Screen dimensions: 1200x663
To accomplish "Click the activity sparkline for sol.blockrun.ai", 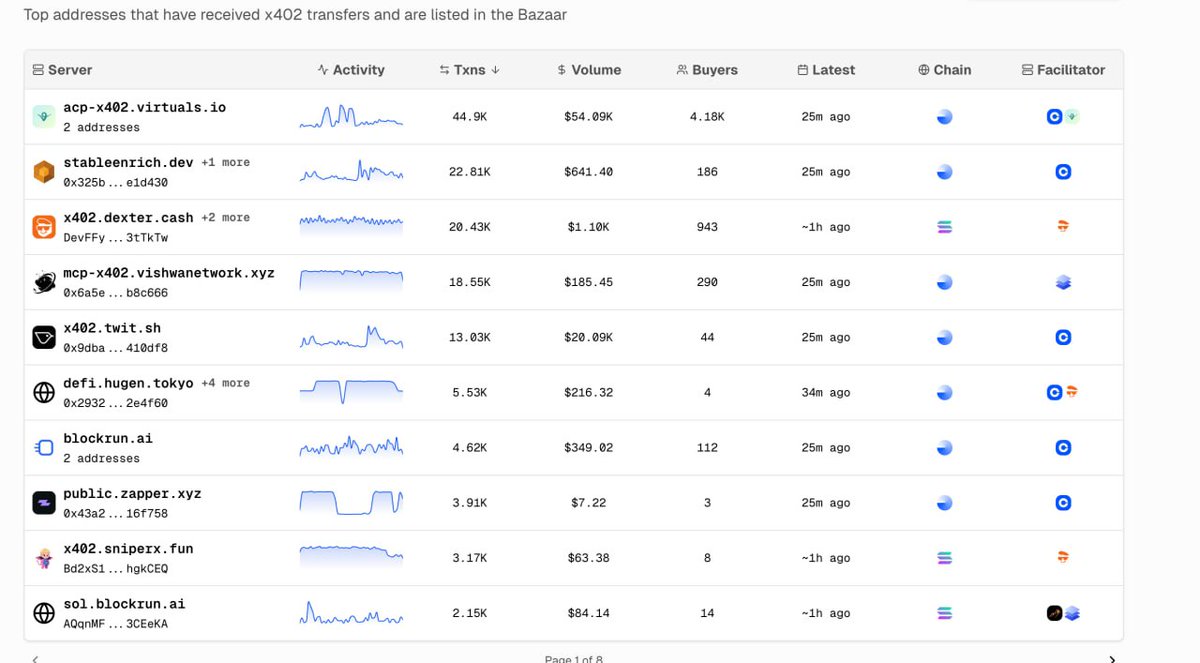I will 351,612.
